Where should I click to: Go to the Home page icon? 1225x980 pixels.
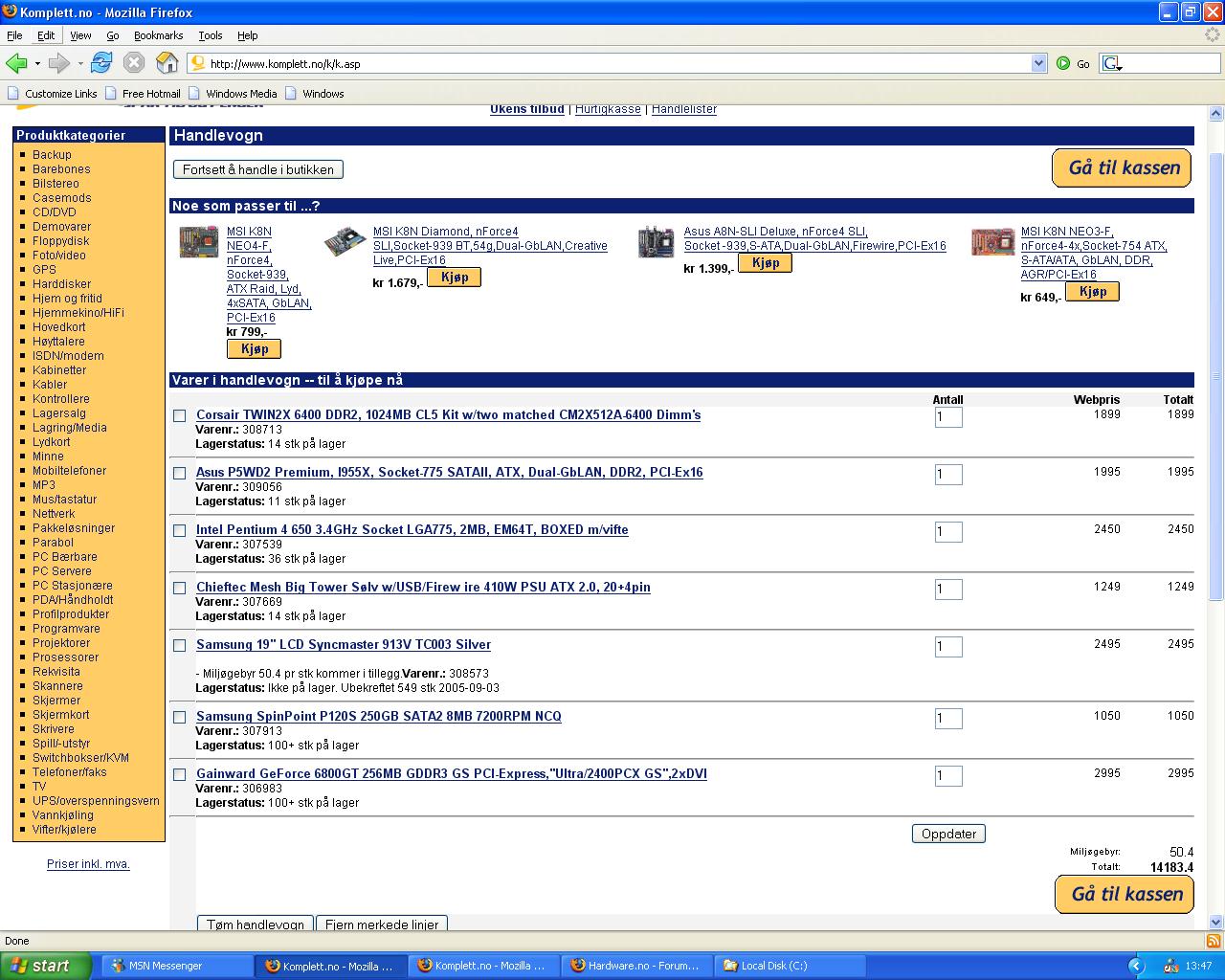(x=167, y=63)
